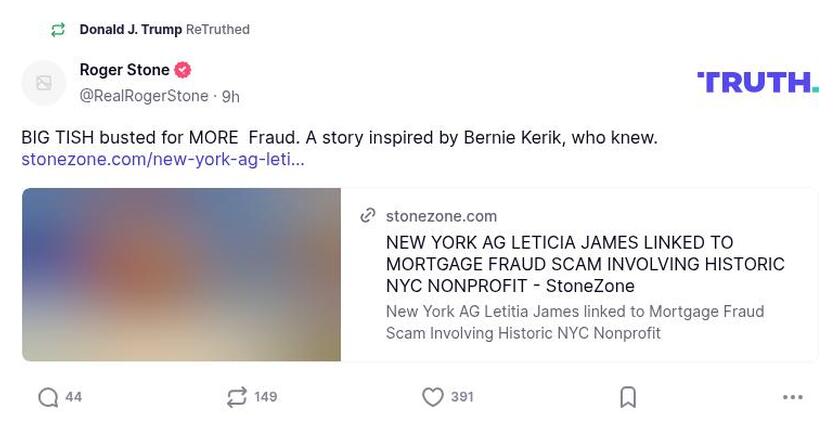Image resolution: width=840 pixels, height=441 pixels.
Task: Click the stonezone.com domain label in card
Action: (441, 216)
